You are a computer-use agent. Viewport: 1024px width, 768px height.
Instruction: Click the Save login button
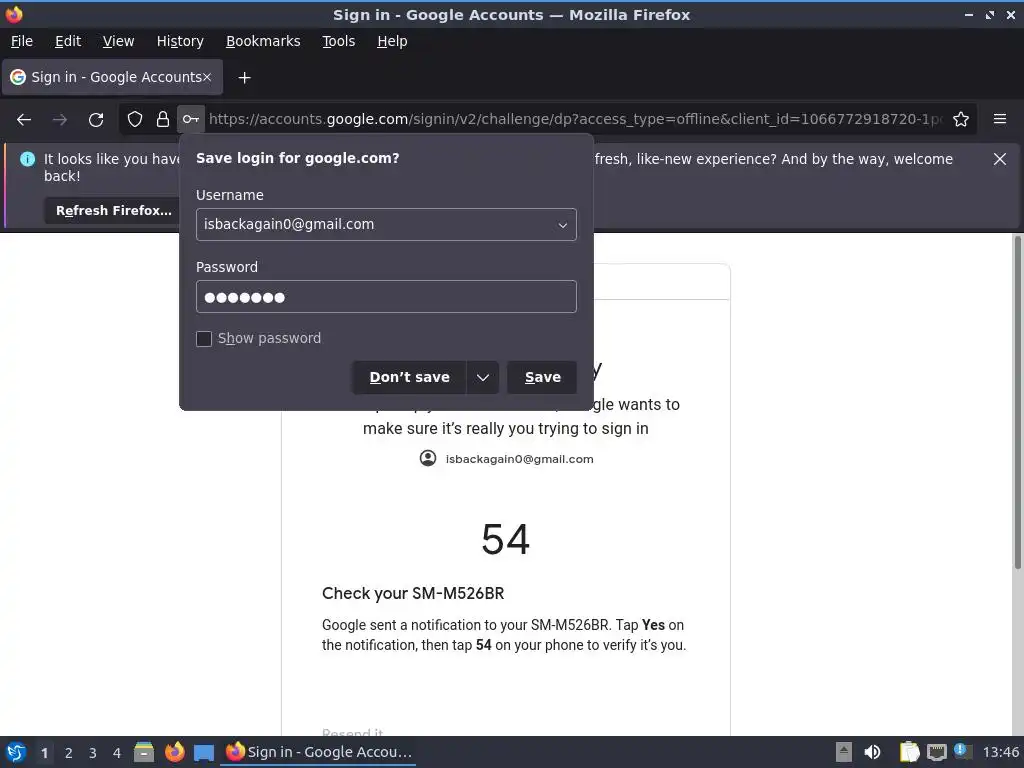point(542,377)
